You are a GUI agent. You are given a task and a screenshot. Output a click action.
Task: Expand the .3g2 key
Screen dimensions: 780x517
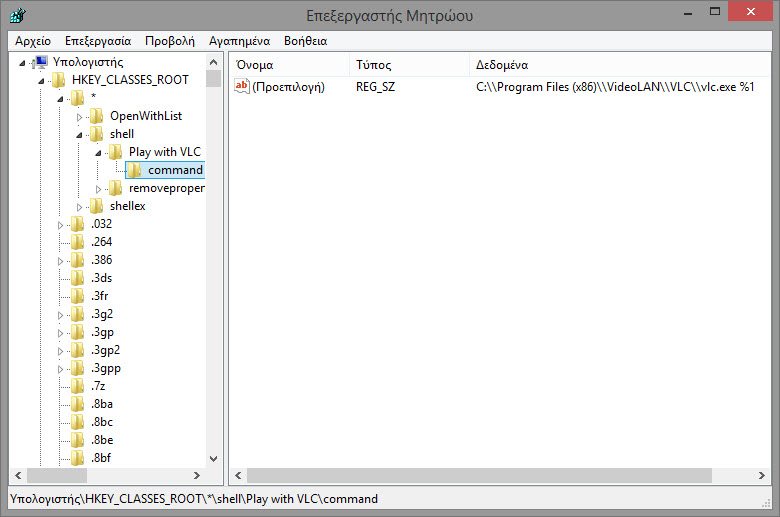coord(60,315)
